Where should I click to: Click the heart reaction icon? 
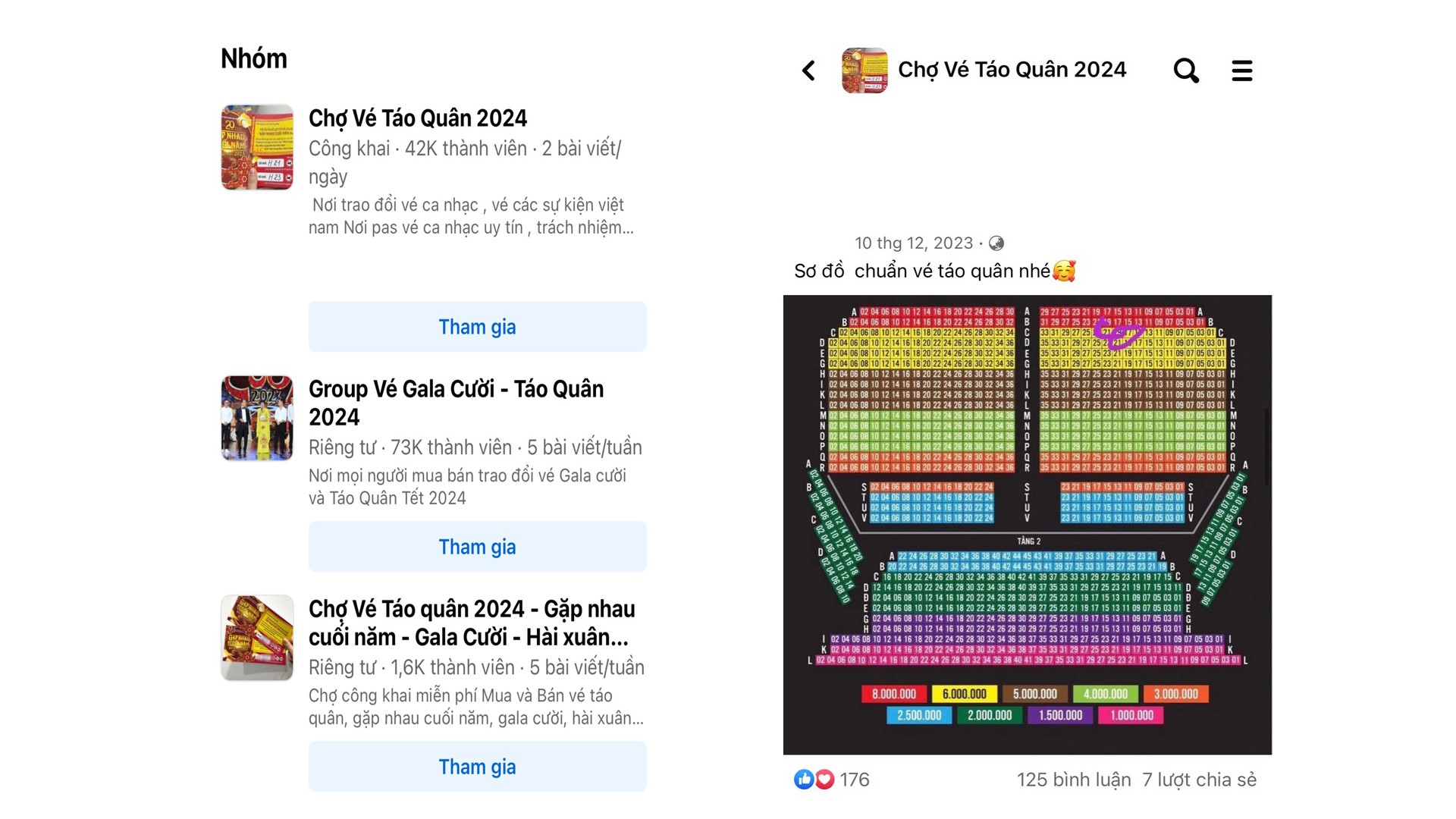coord(824,779)
